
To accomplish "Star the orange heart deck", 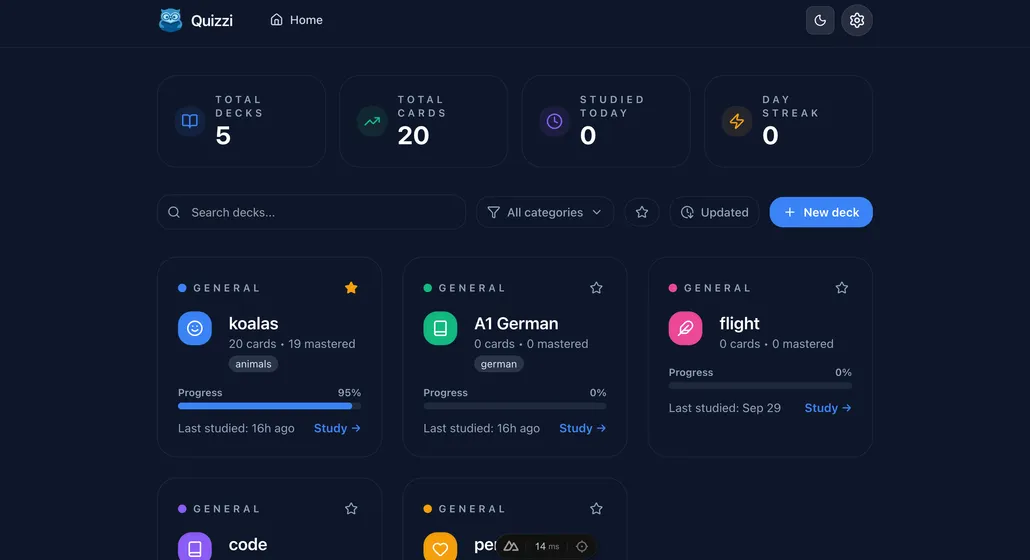I will tap(596, 508).
